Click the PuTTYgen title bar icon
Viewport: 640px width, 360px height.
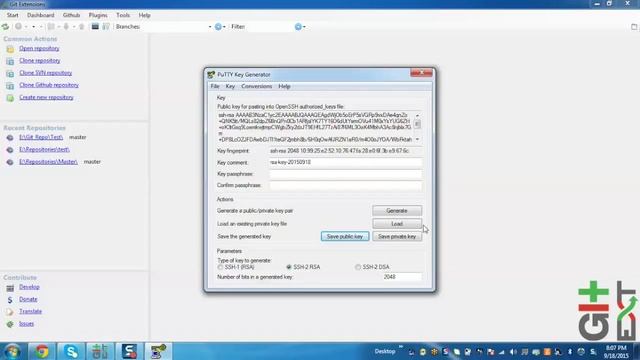point(211,75)
